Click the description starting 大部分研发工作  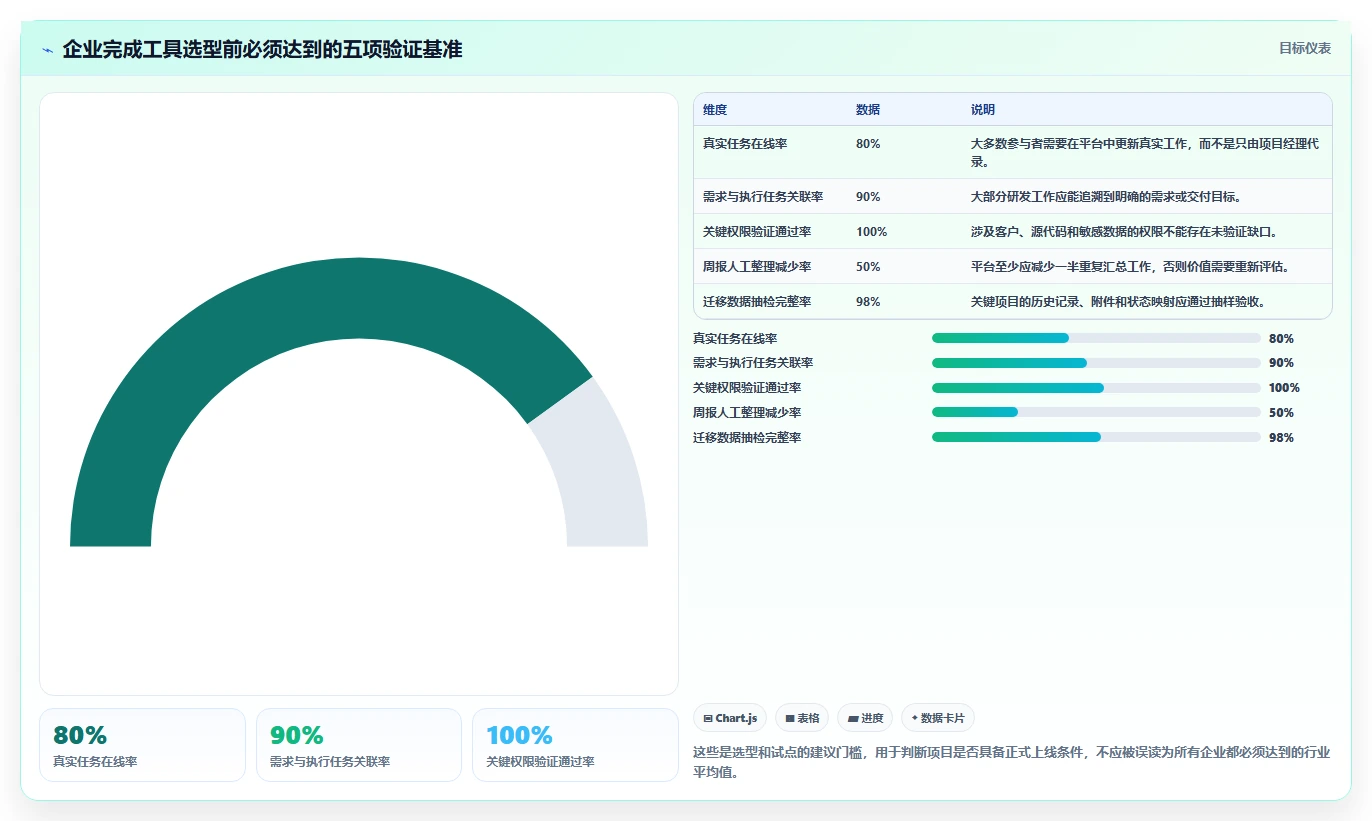click(1106, 197)
